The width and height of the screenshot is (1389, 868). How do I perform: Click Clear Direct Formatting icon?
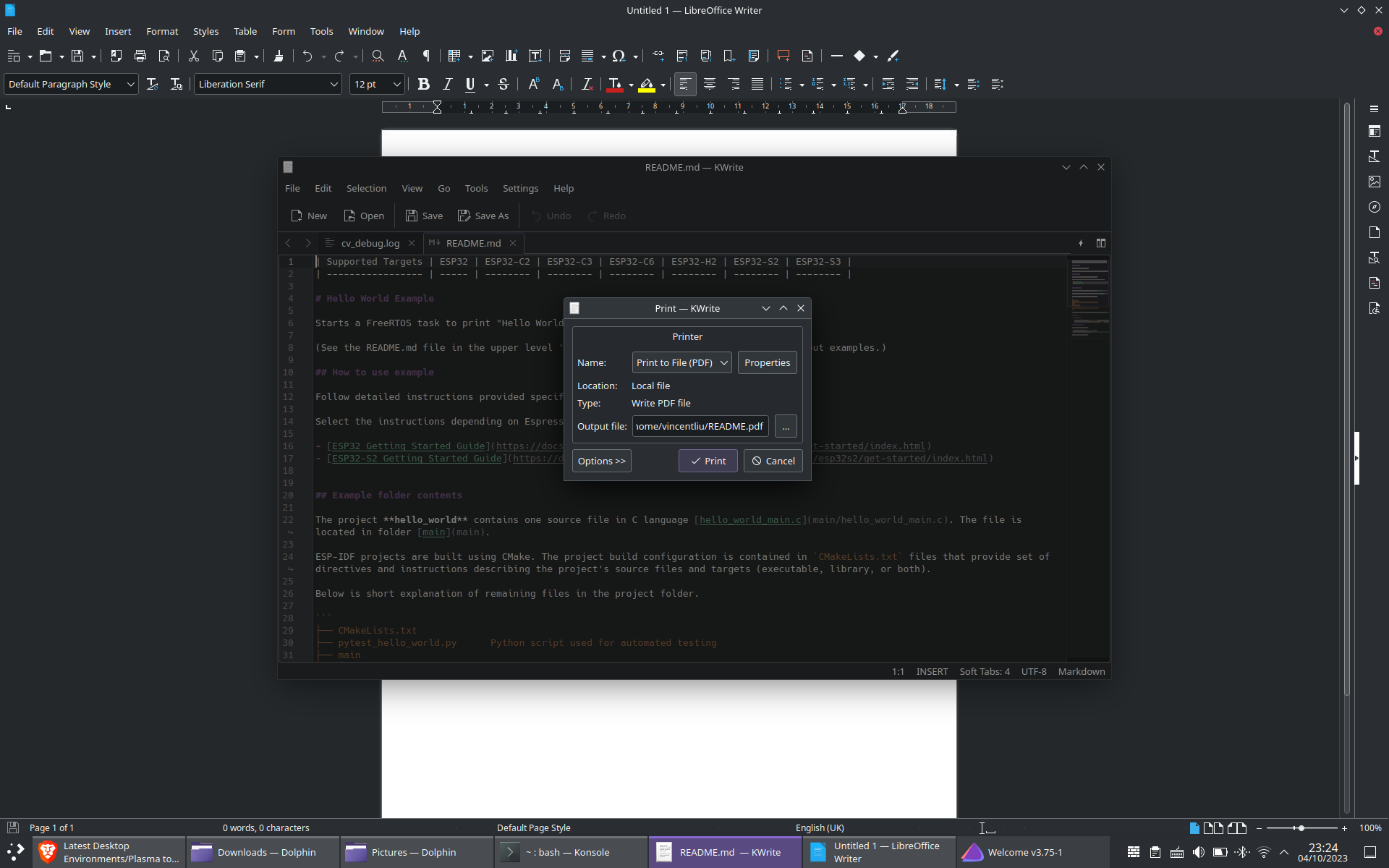pyautogui.click(x=587, y=84)
